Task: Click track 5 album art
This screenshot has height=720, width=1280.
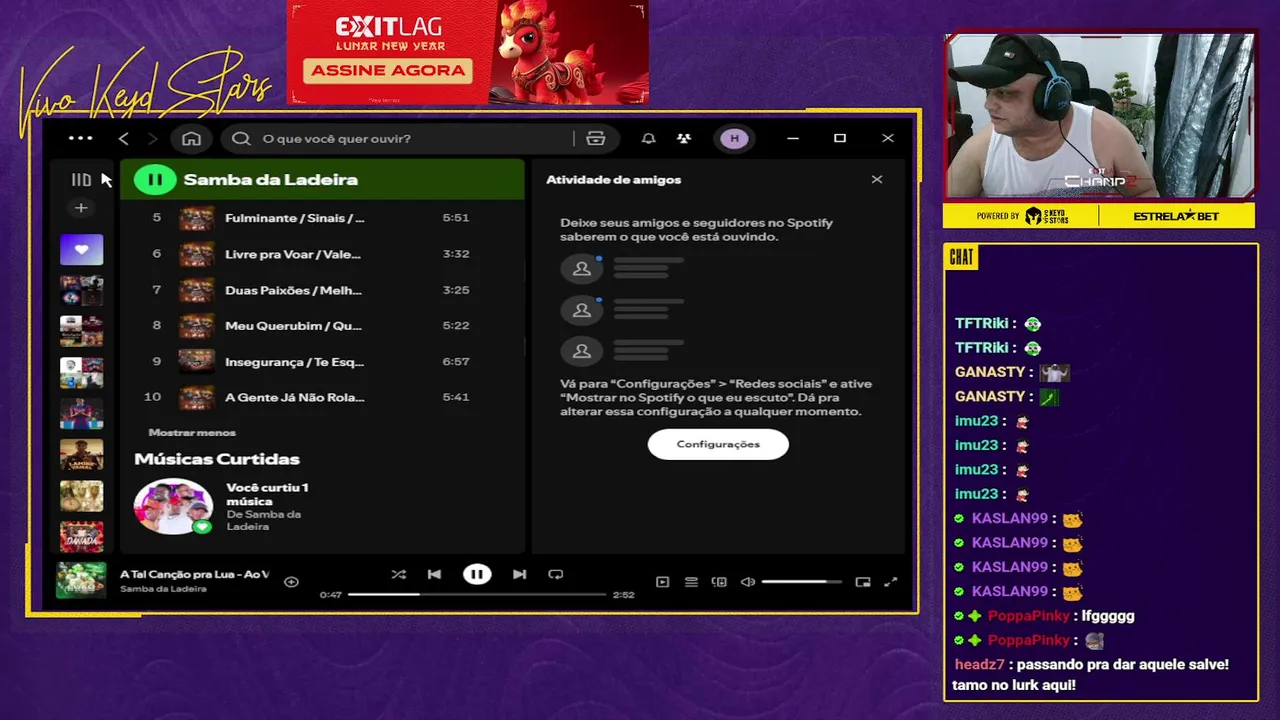Action: pyautogui.click(x=196, y=218)
